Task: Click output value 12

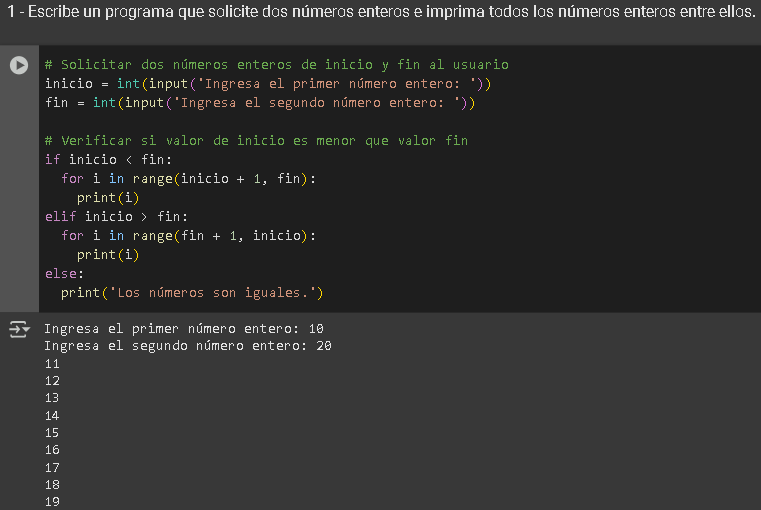Action: click(52, 380)
